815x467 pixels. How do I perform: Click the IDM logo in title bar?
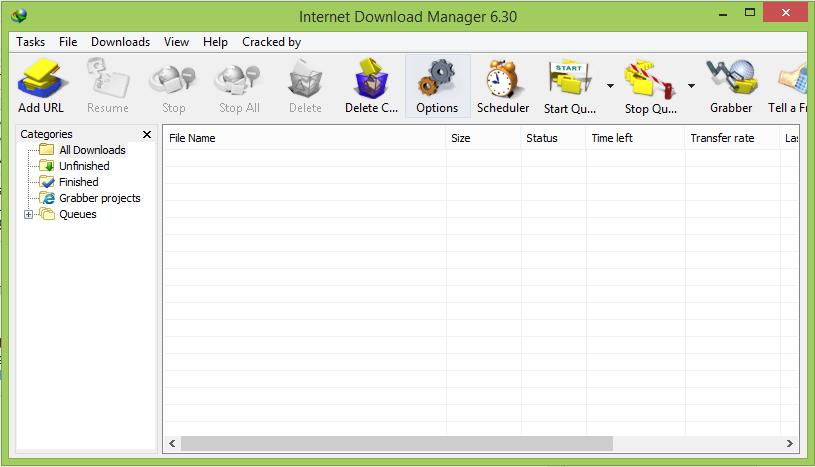[19, 16]
